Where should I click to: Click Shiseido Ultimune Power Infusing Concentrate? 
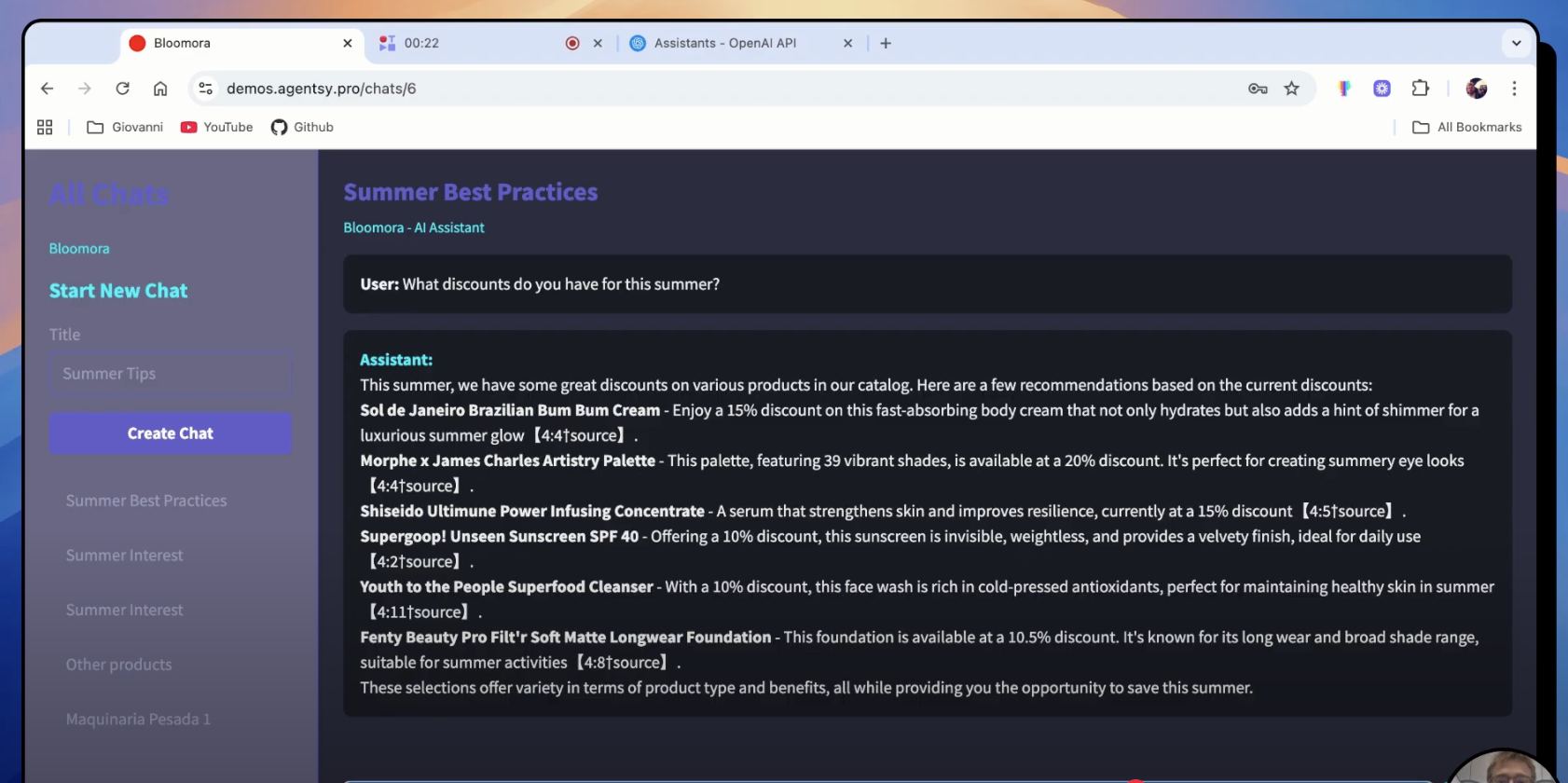(x=532, y=511)
